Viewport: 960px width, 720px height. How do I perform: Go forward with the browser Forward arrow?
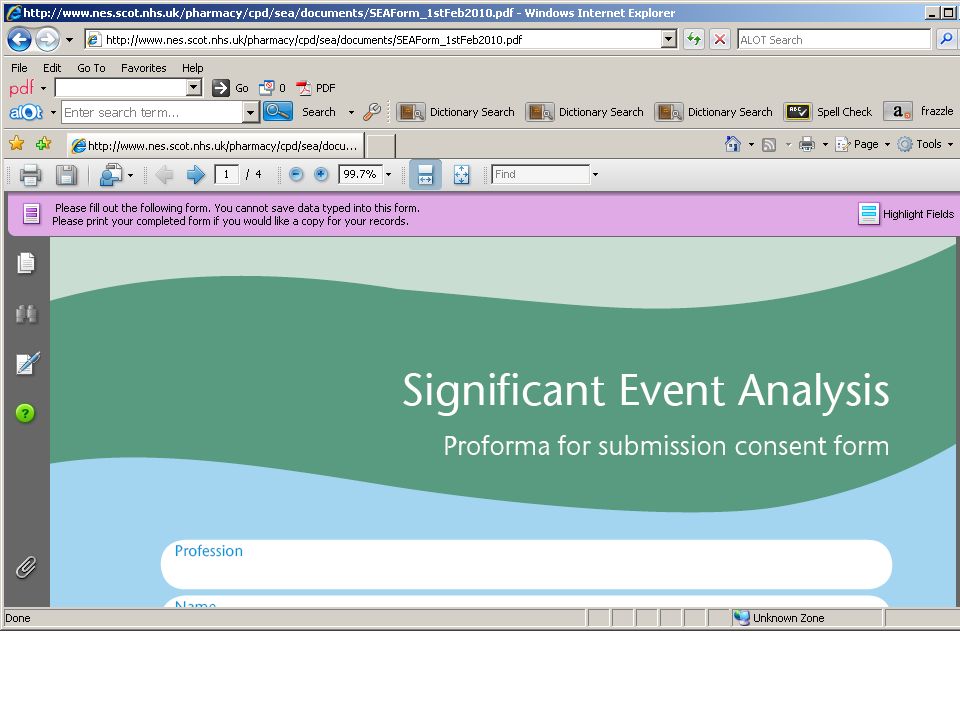[47, 40]
